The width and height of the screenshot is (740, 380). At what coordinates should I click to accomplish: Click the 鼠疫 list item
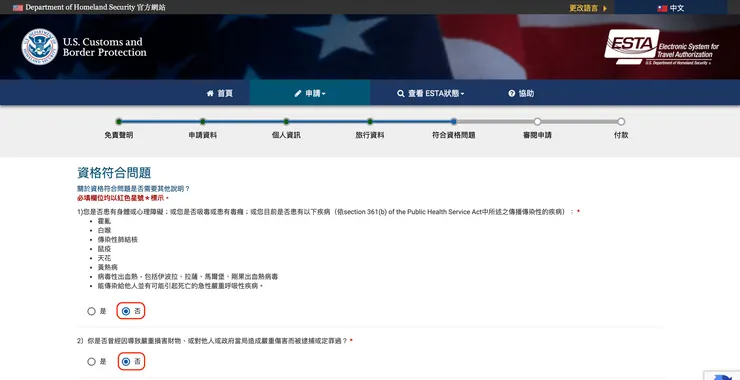(104, 249)
